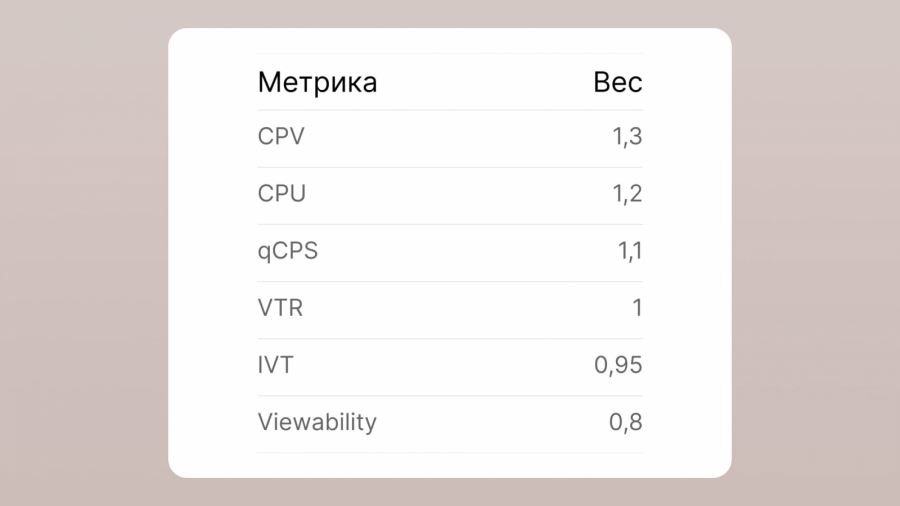Select the qCPS metric name
The height and width of the screenshot is (506, 900).
pyautogui.click(x=288, y=251)
